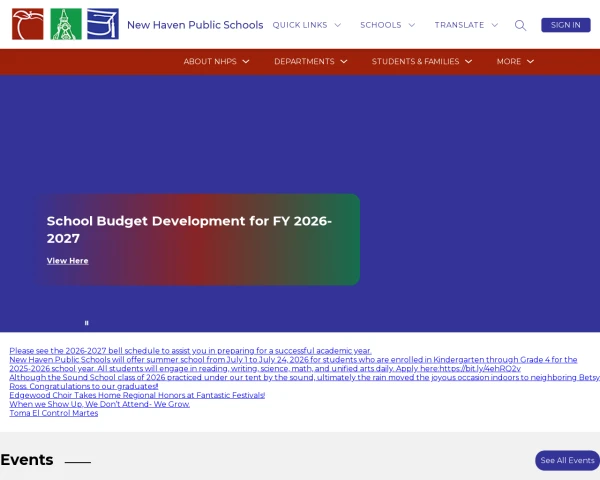The height and width of the screenshot is (480, 600).
Task: Open Students & Families menu
Action: coord(422,61)
